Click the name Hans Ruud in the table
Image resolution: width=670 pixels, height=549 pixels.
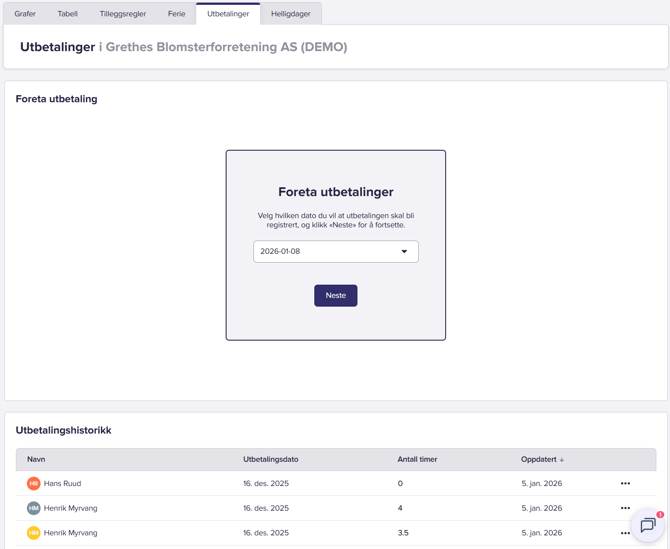coord(62,484)
